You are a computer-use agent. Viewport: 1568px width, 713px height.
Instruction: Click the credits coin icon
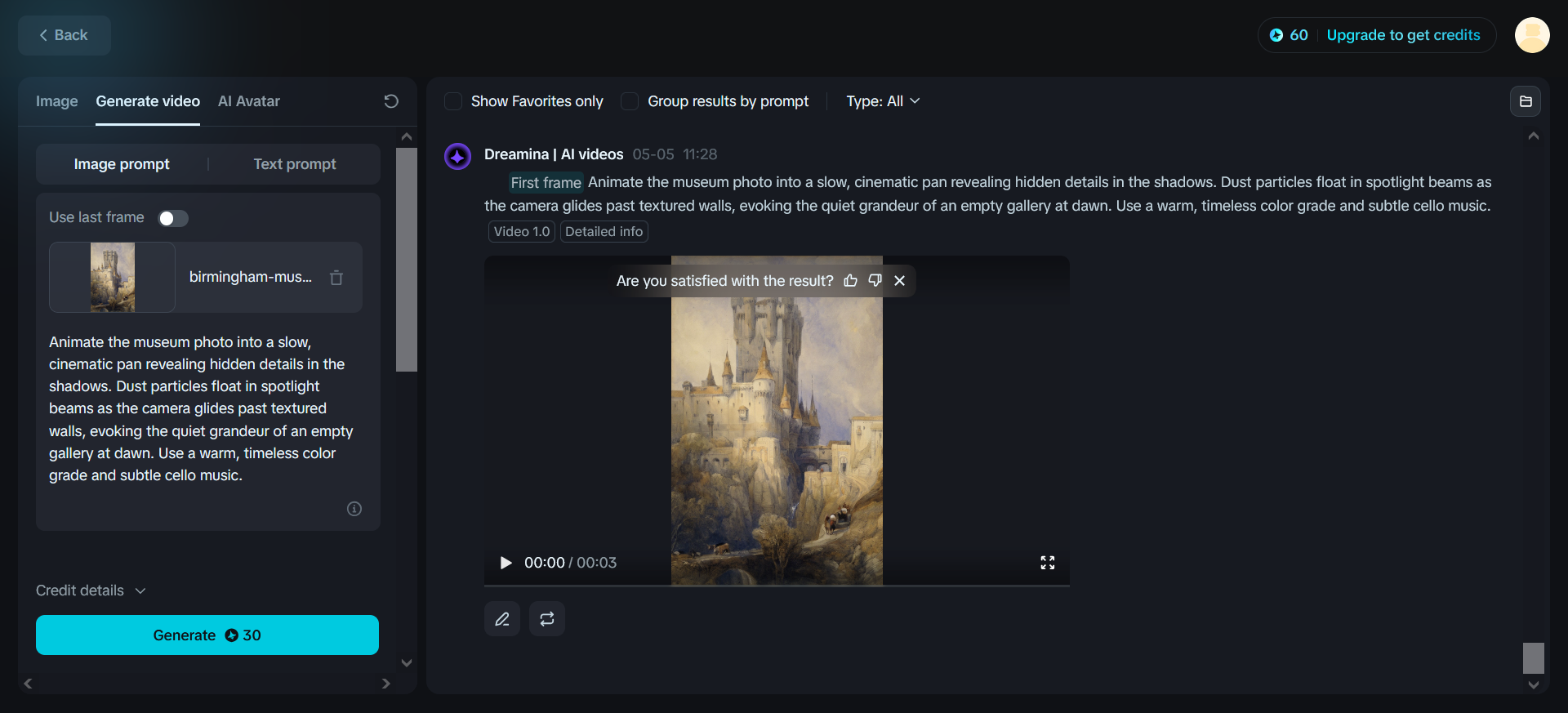[1276, 35]
